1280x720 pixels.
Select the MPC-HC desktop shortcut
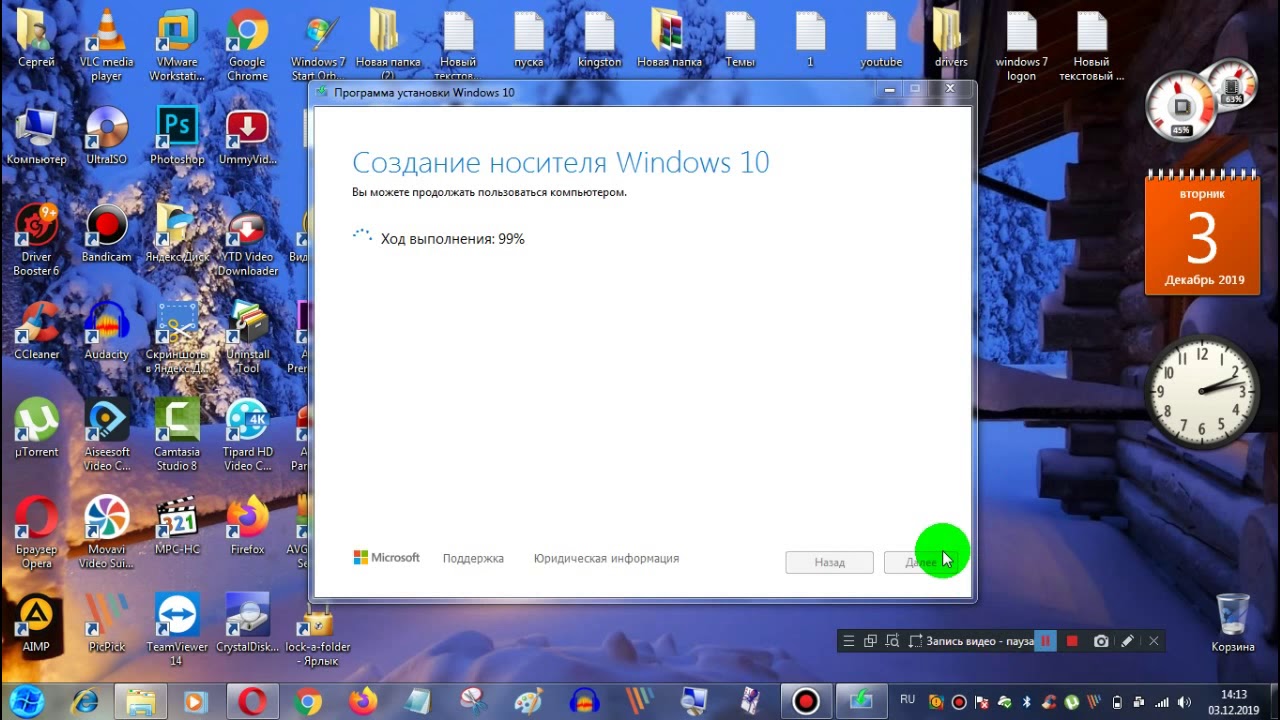177,526
